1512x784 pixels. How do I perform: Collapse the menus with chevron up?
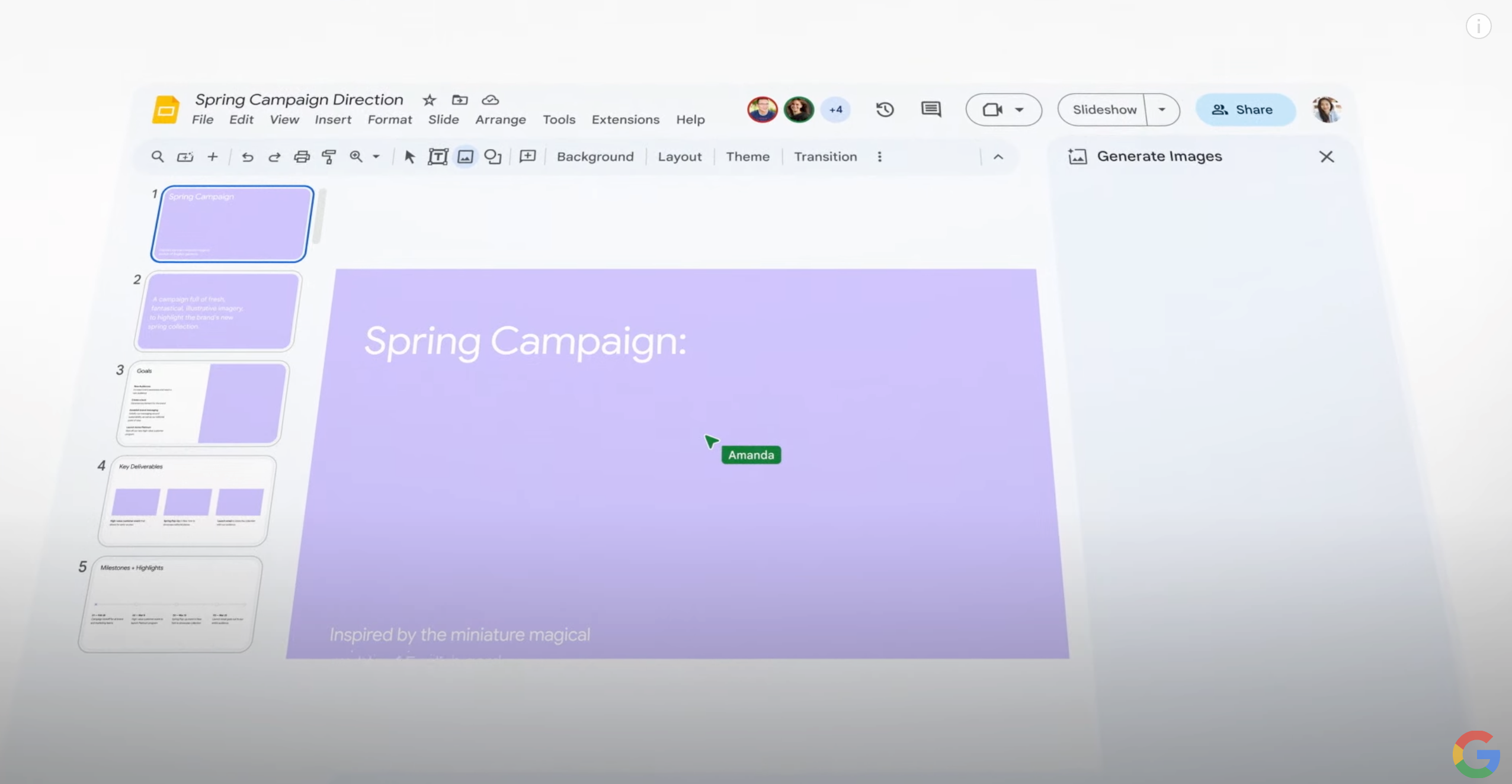coord(998,157)
